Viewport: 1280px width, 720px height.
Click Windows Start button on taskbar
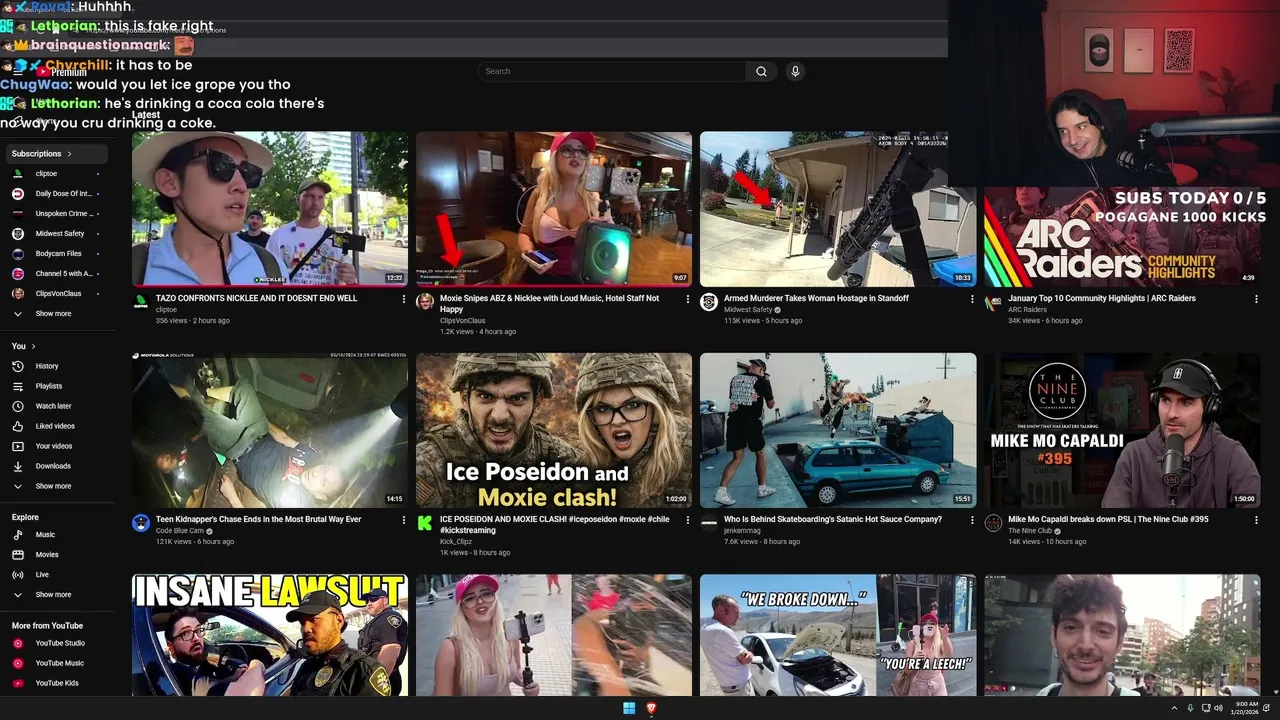[629, 708]
